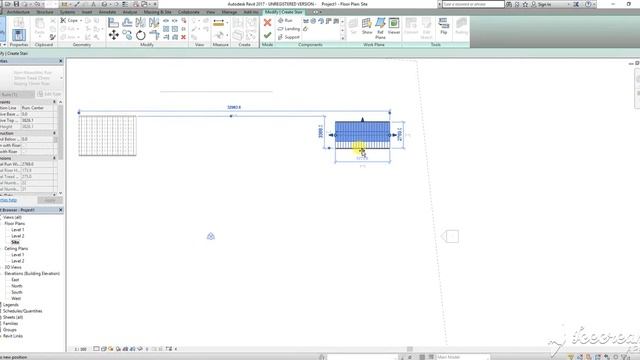Click the Actual Run Width value field

[37, 164]
